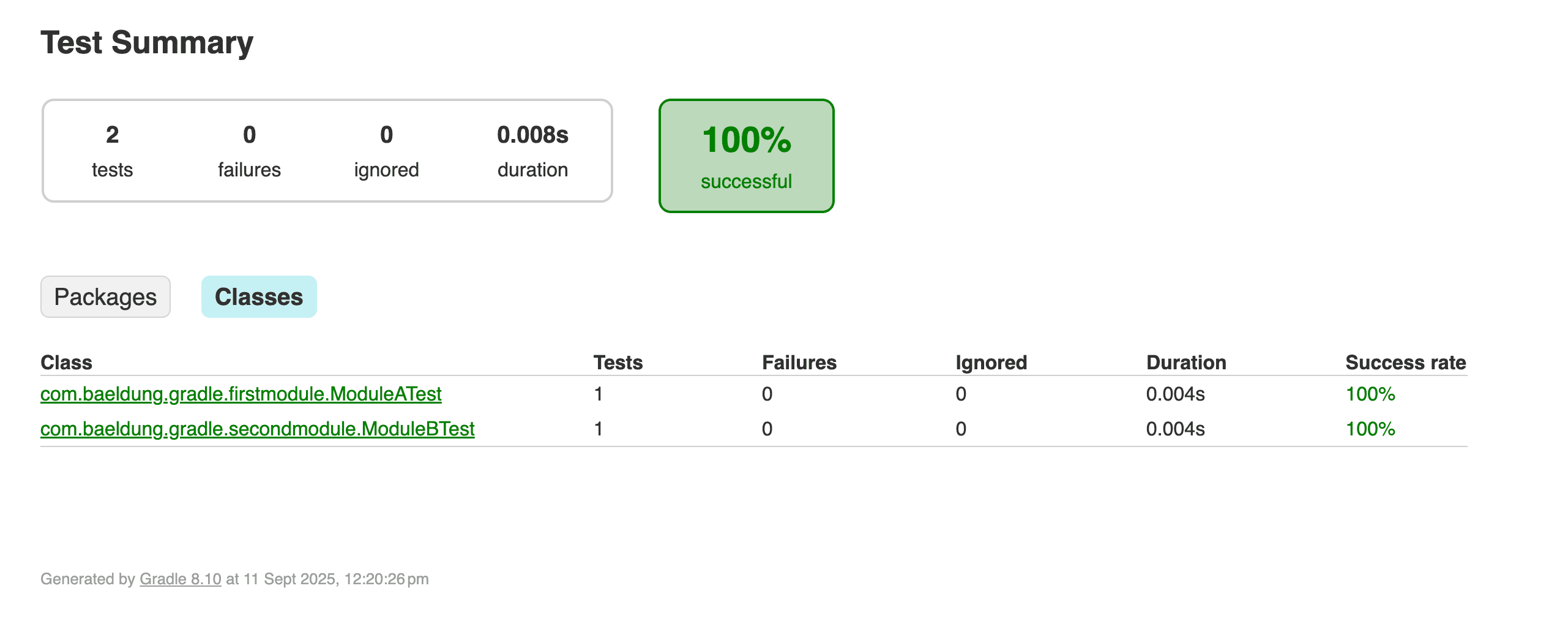
Task: Click the failures counter showing 0
Action: click(249, 150)
